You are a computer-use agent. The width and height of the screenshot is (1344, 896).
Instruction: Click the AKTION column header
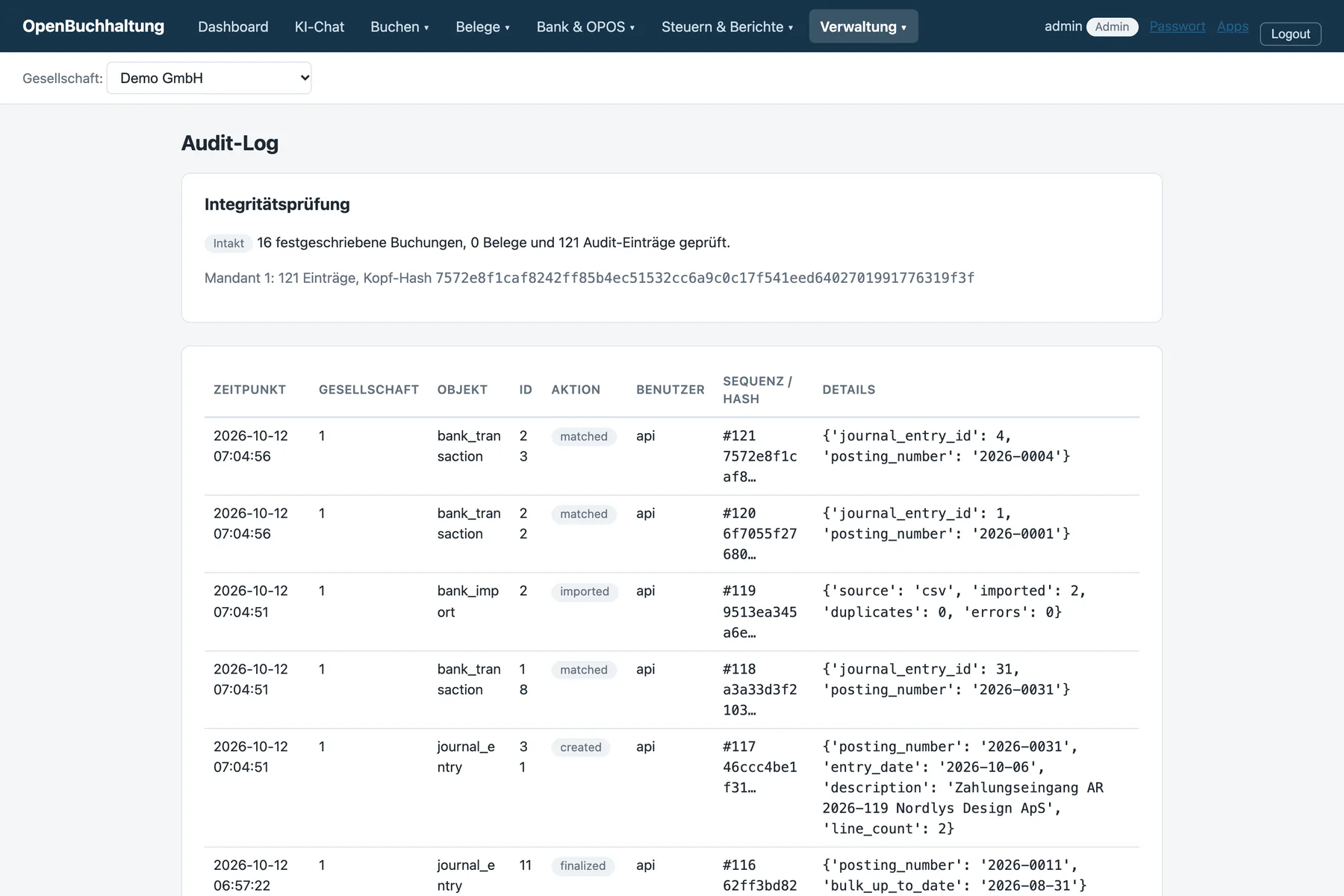pos(576,390)
